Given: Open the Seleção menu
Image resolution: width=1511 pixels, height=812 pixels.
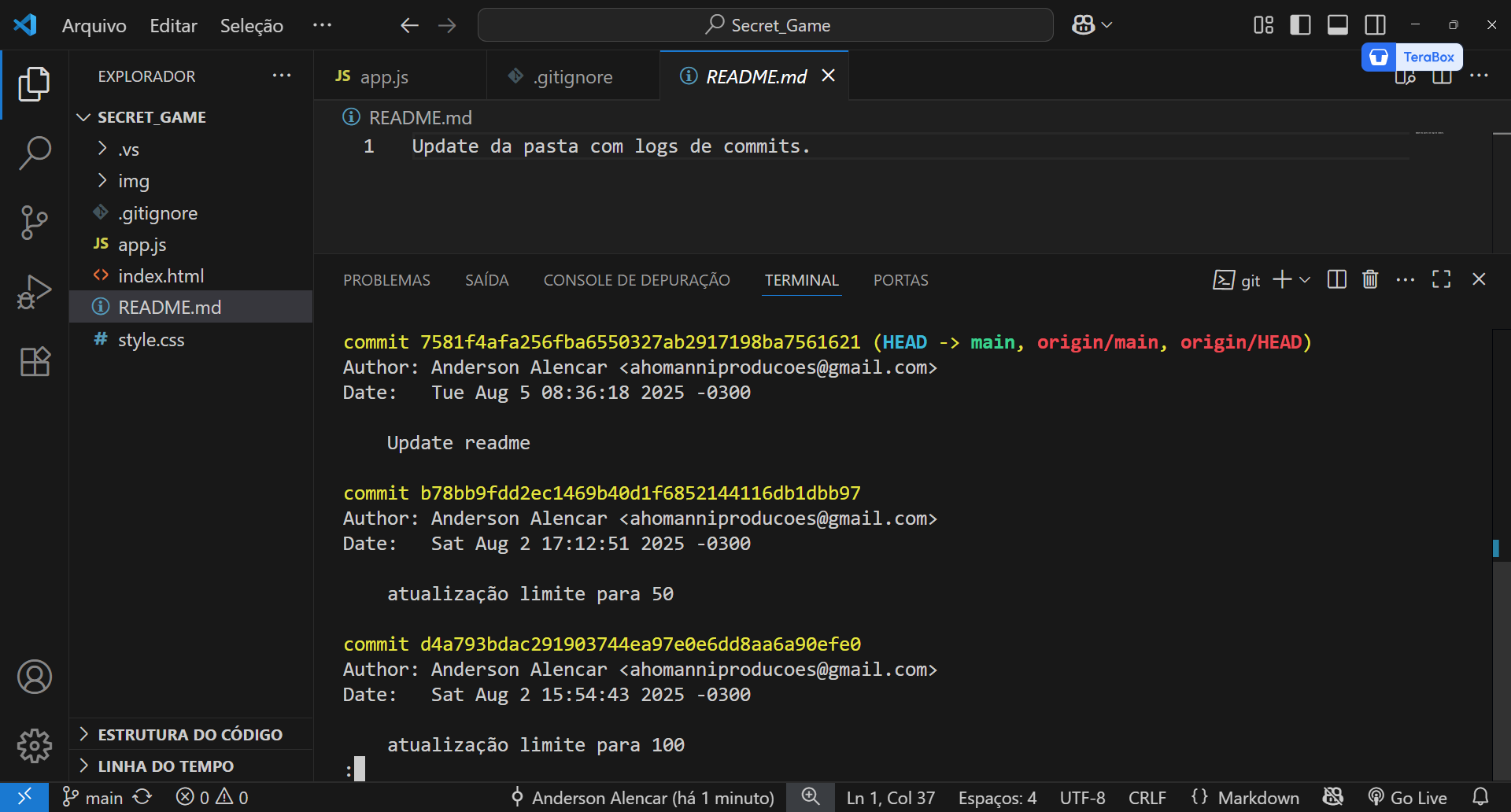Looking at the screenshot, I should click(x=252, y=25).
